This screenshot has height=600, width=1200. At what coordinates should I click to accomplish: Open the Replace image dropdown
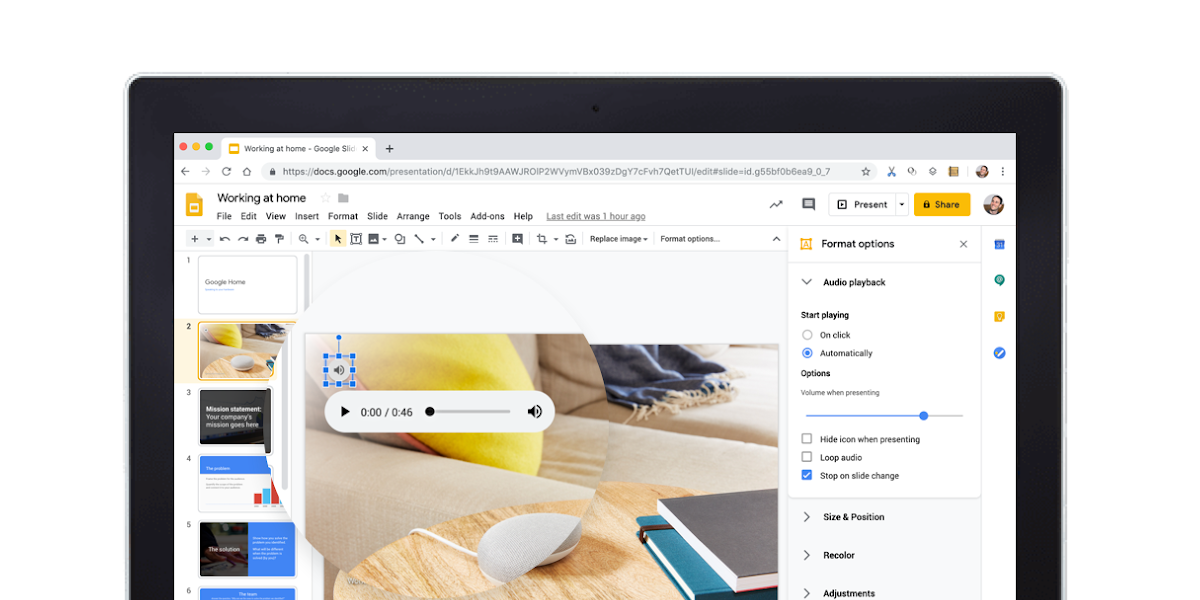point(618,239)
